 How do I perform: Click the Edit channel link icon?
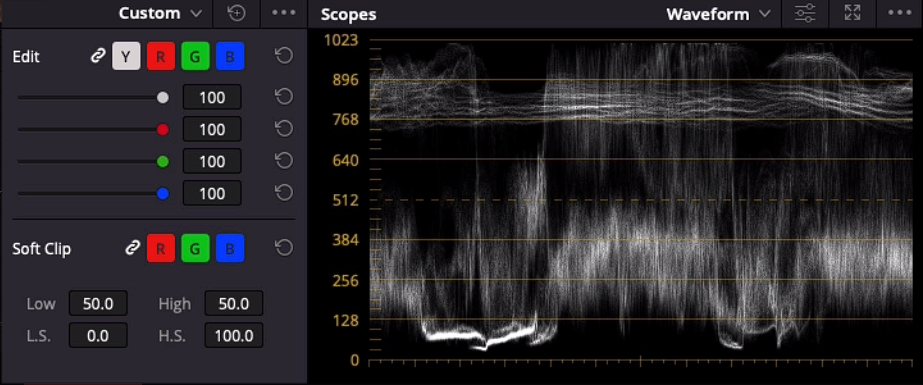(x=97, y=57)
